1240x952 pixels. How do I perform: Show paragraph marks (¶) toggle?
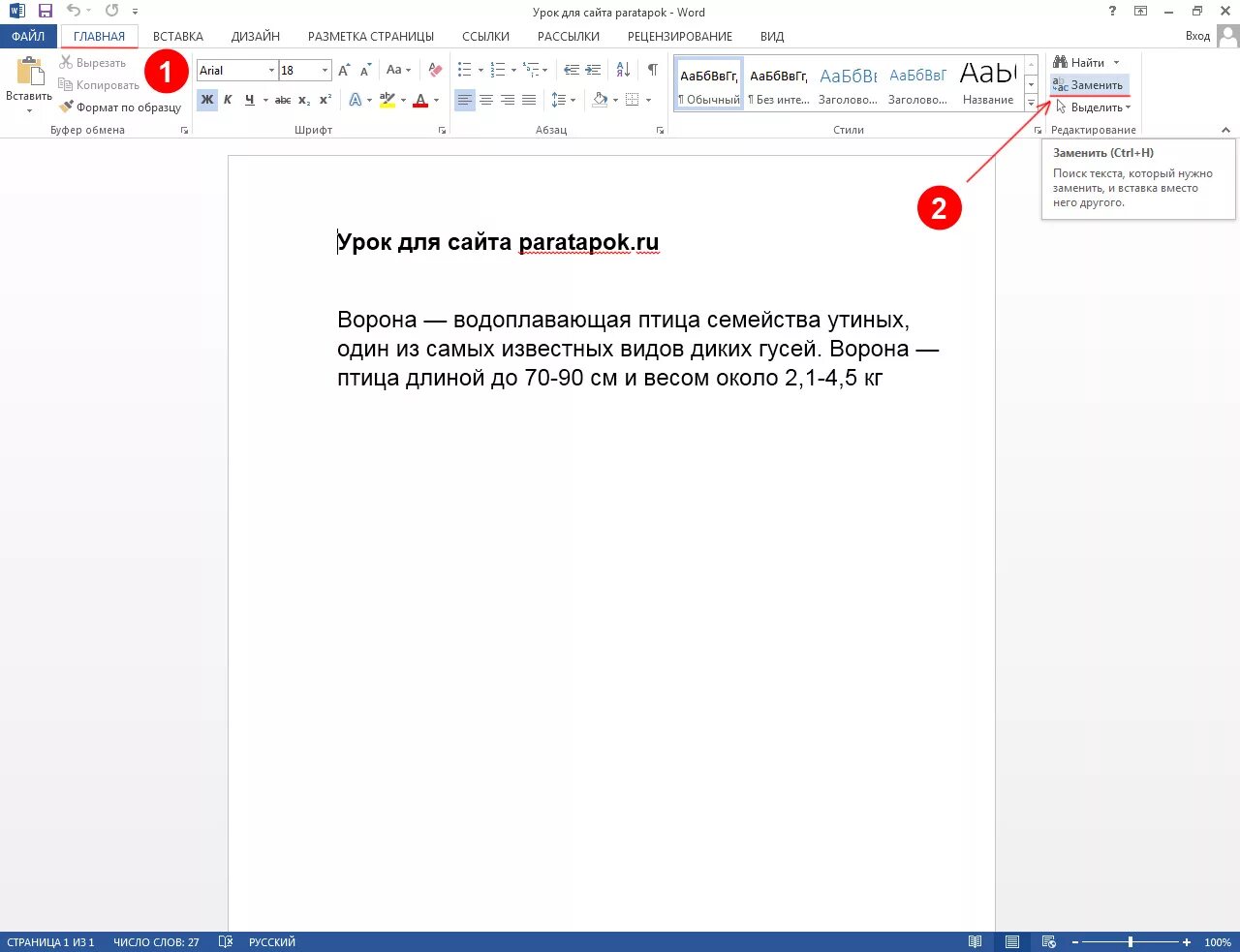(x=653, y=70)
